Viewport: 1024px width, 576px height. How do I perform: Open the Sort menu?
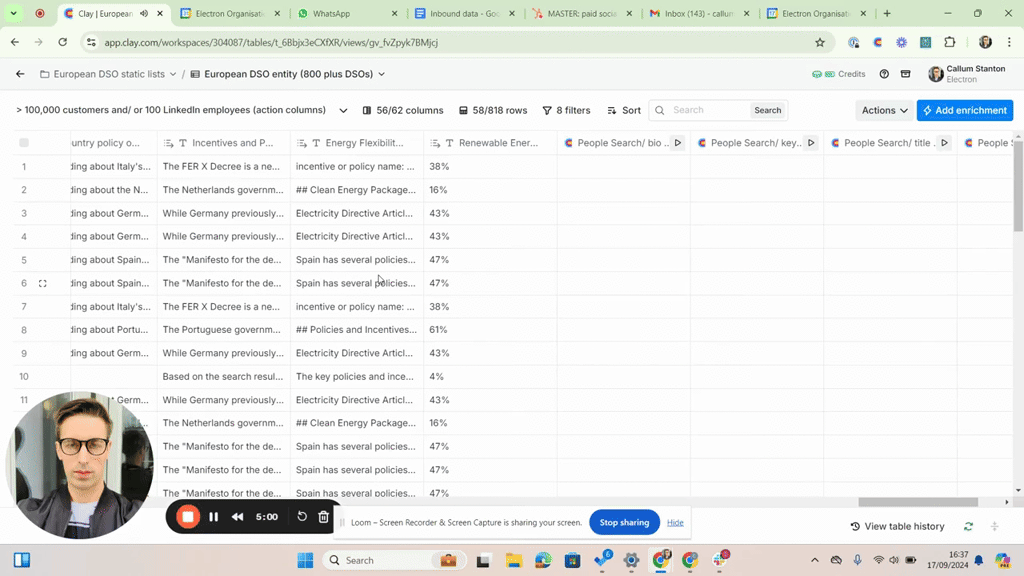tap(623, 110)
